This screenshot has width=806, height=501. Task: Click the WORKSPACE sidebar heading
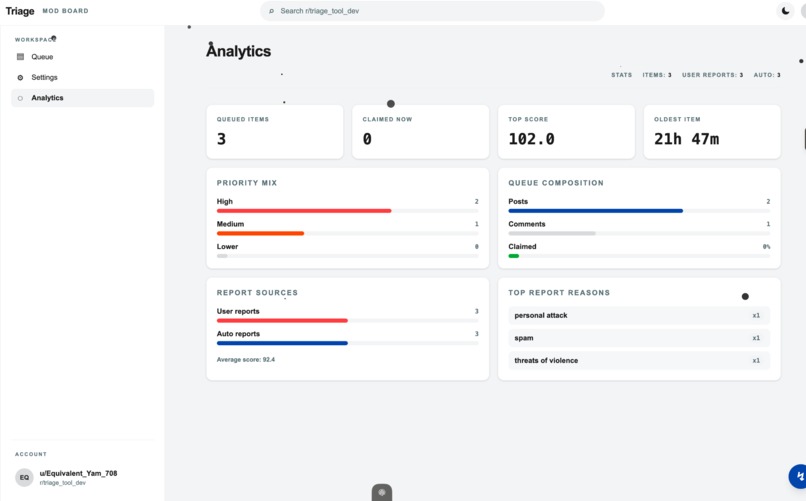click(35, 40)
